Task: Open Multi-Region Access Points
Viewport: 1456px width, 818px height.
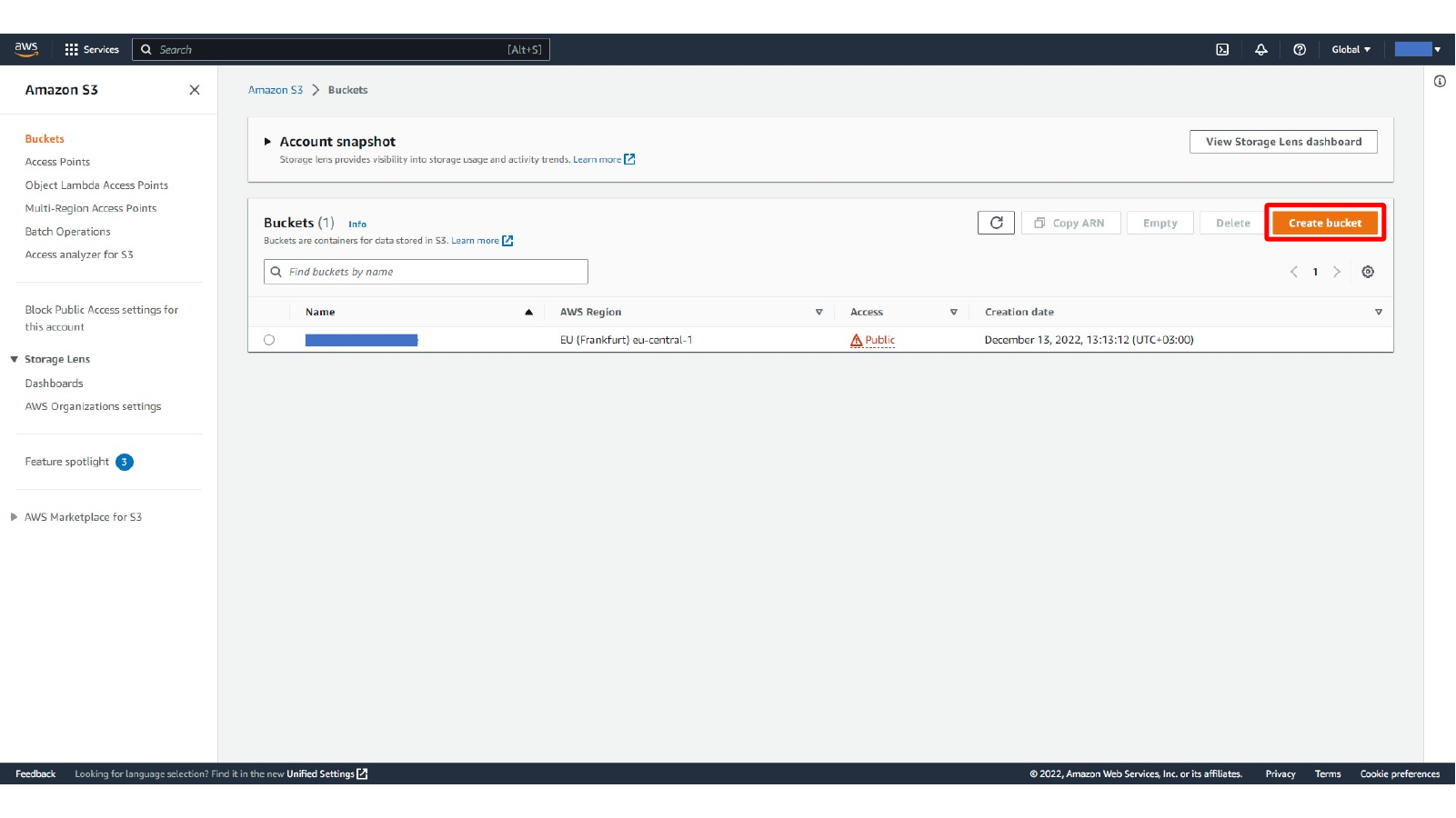Action: [91, 208]
